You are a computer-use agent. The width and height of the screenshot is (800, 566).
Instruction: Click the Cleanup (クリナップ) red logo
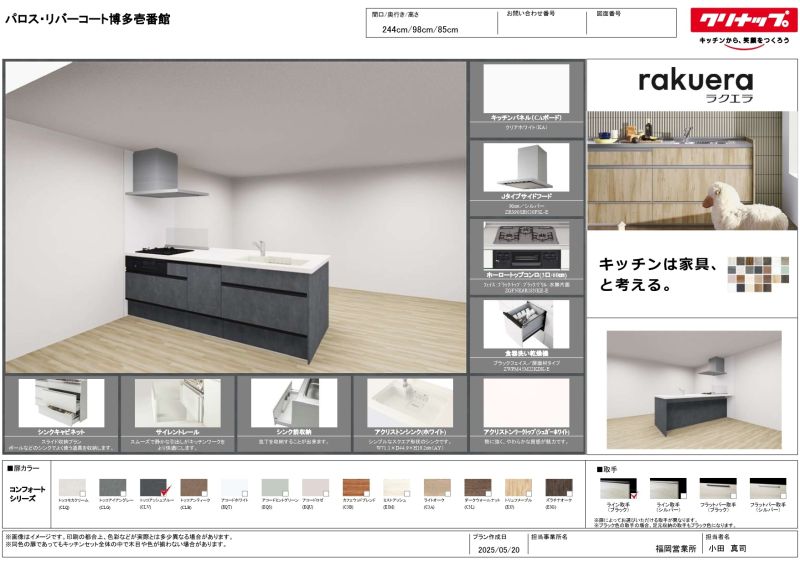pos(744,20)
